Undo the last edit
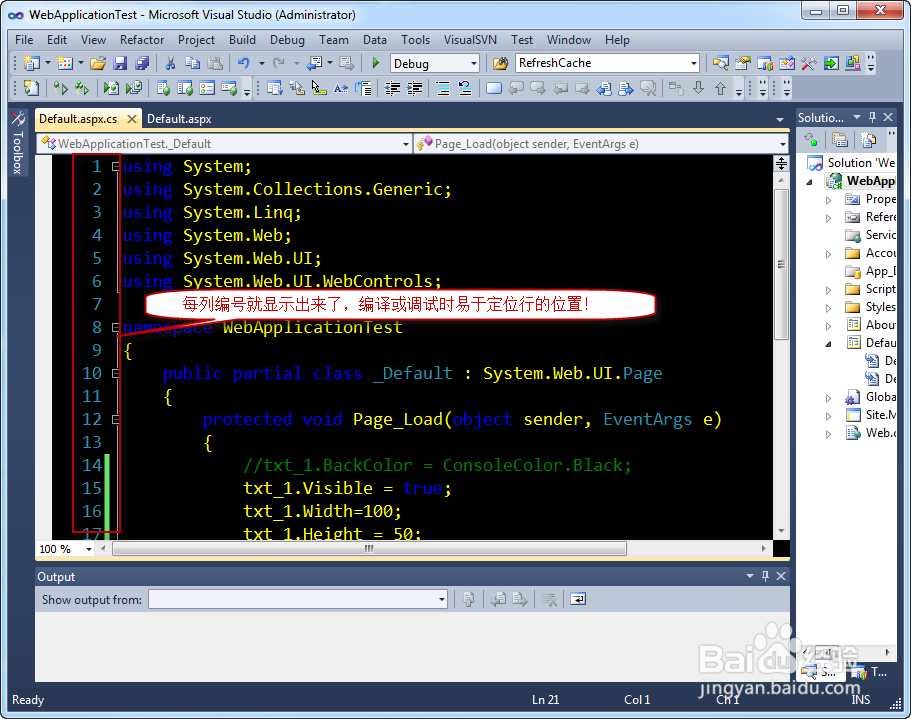The width and height of the screenshot is (911, 719). tap(243, 63)
